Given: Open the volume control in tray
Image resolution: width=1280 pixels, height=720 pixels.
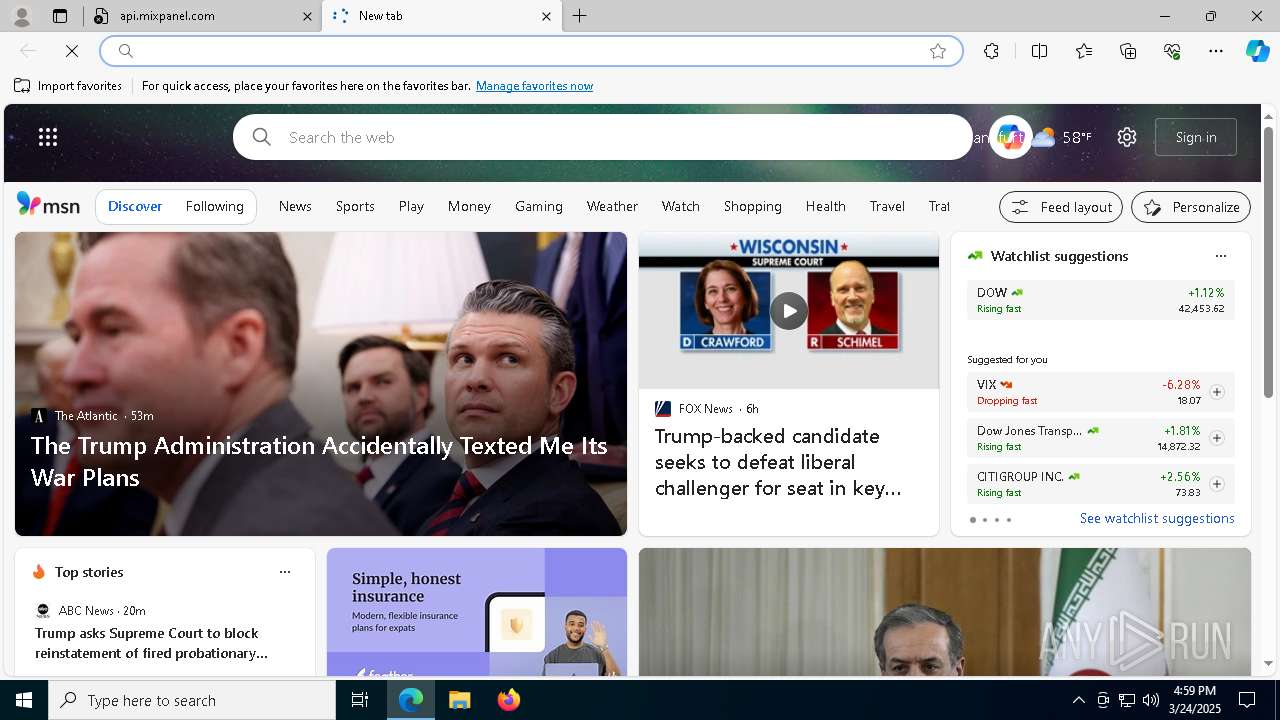Looking at the screenshot, I should 1150,700.
